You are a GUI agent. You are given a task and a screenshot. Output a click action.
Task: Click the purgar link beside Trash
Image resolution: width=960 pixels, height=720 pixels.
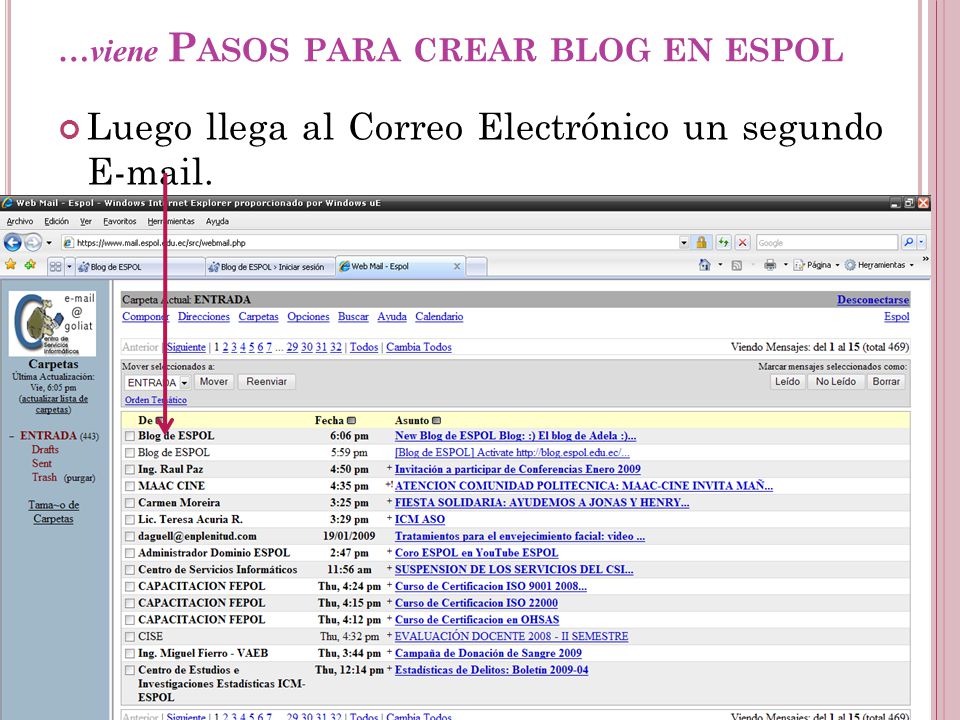[x=79, y=478]
